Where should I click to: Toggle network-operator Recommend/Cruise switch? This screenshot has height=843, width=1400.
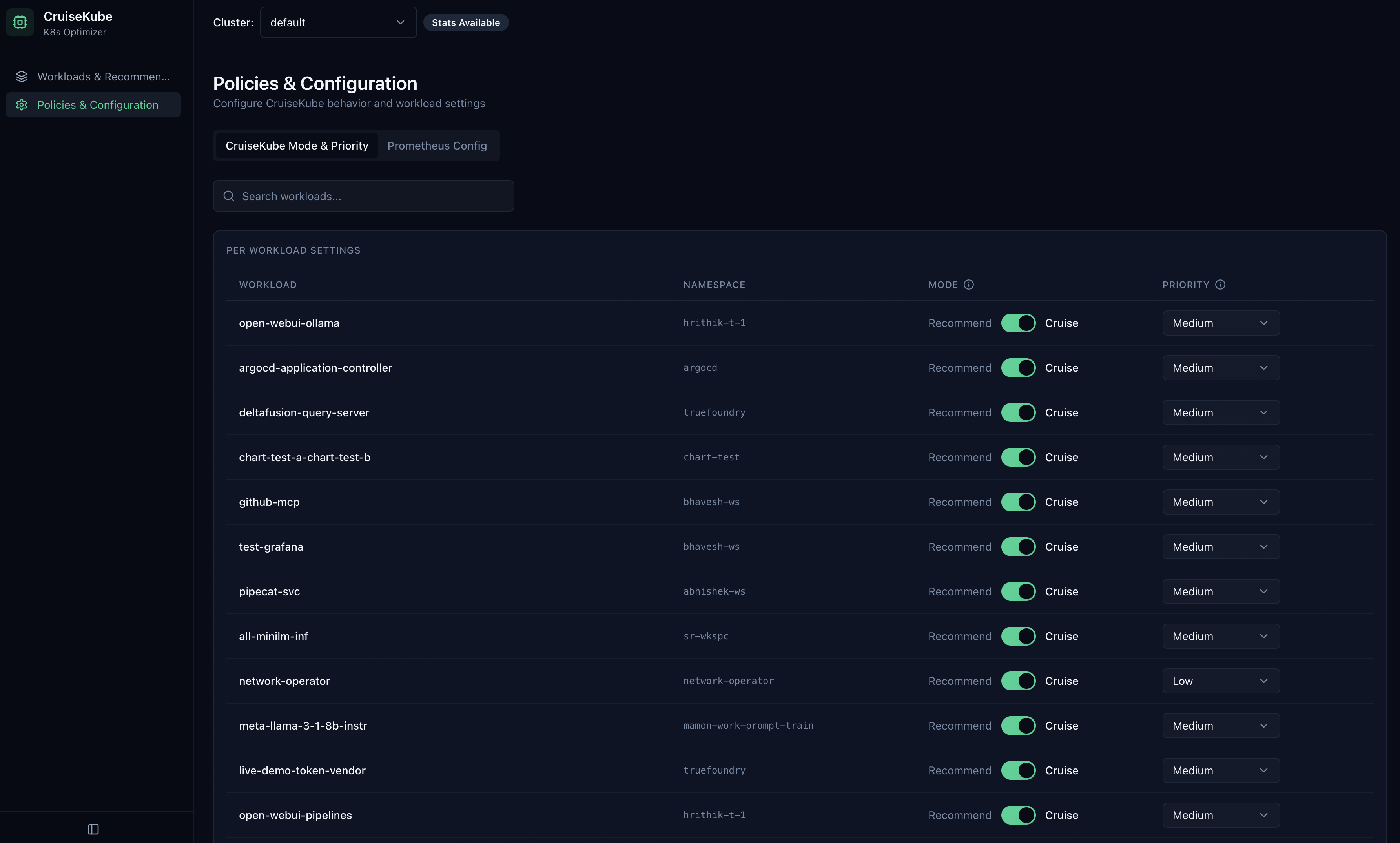click(x=1018, y=681)
